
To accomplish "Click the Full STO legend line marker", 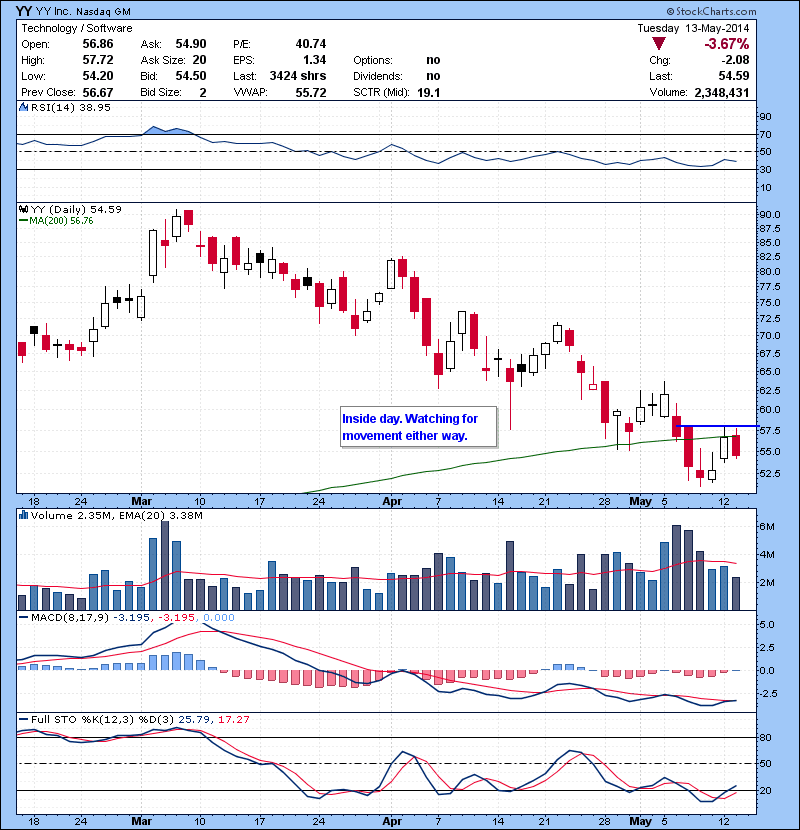I will 23,719.
